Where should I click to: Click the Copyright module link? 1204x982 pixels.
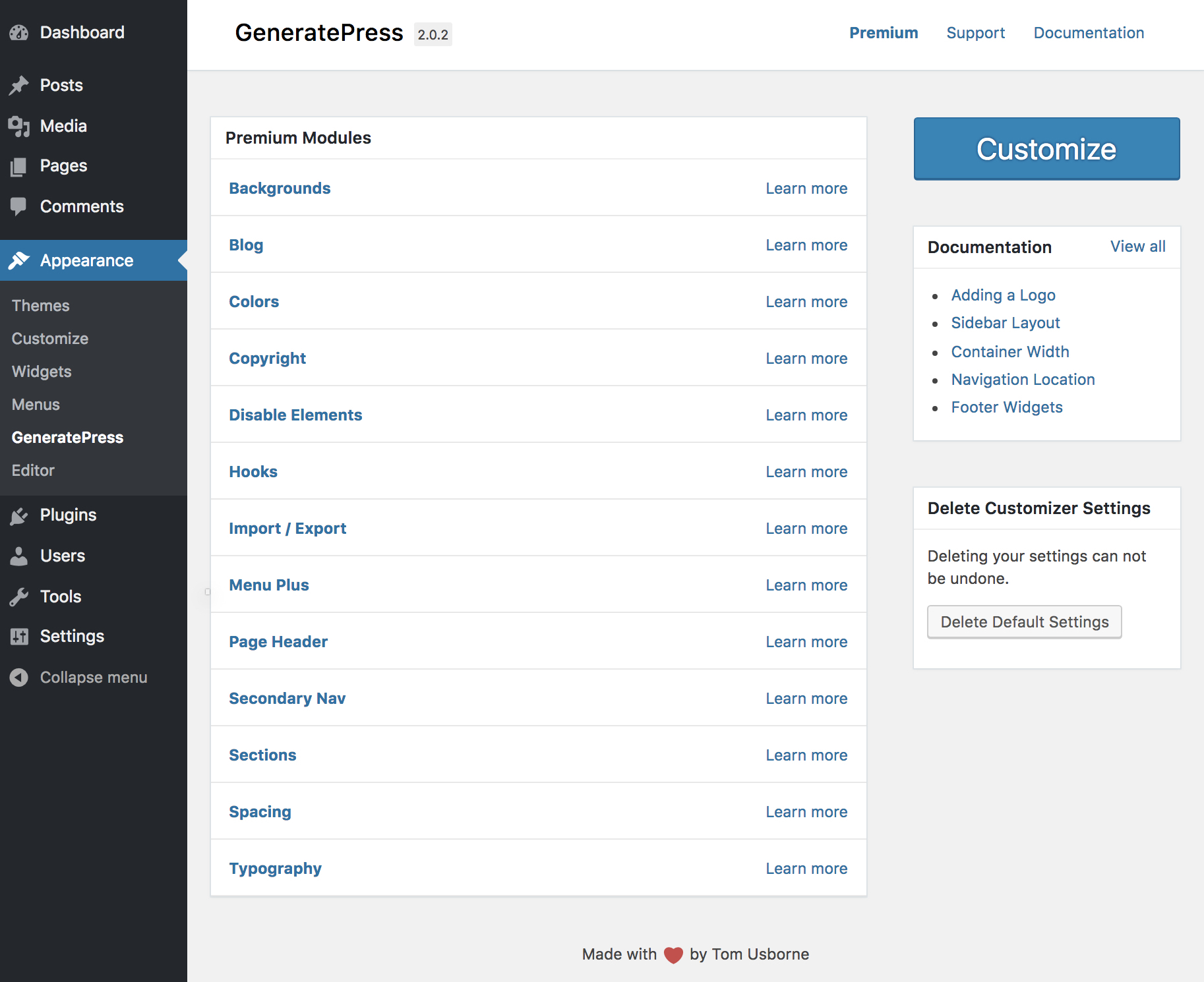pos(267,359)
